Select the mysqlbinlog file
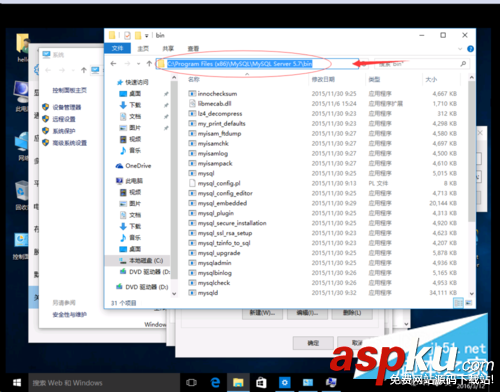 coord(215,273)
